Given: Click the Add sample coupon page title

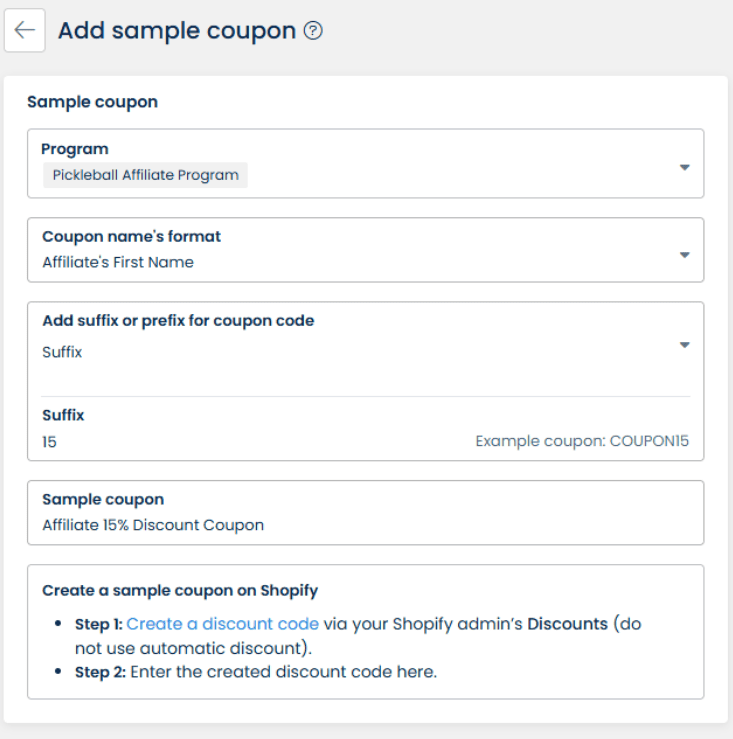Looking at the screenshot, I should tap(177, 31).
